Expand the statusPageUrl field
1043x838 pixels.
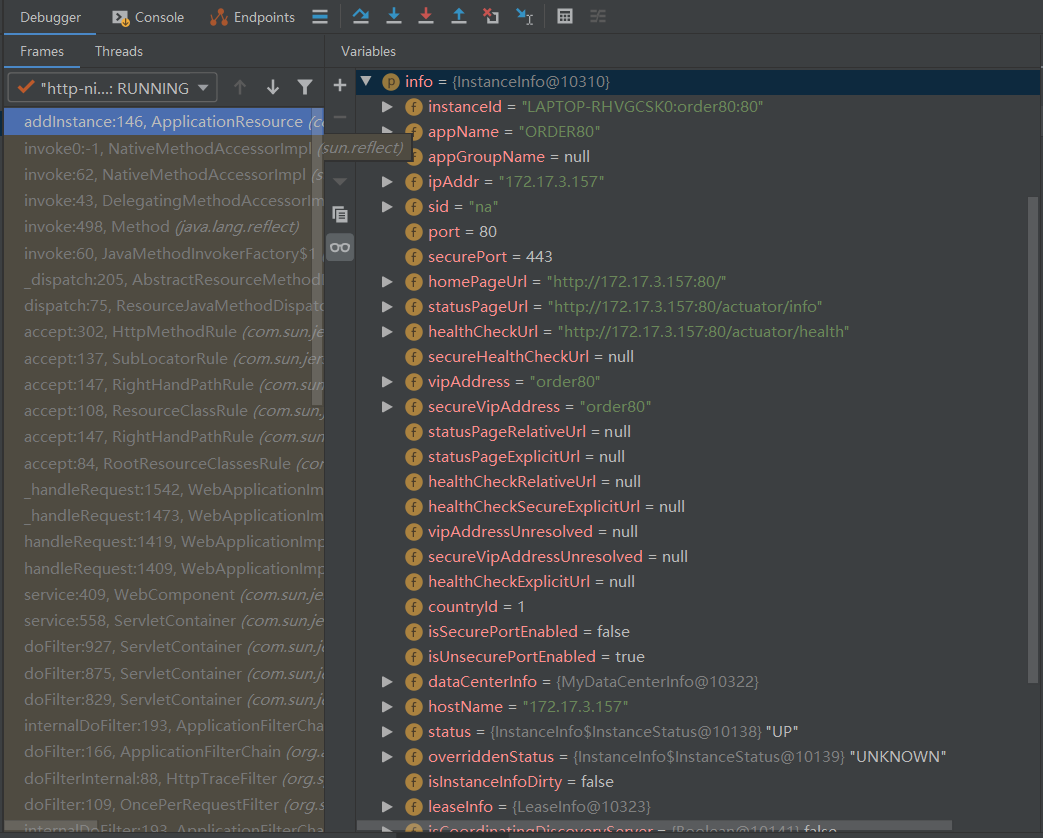[387, 307]
